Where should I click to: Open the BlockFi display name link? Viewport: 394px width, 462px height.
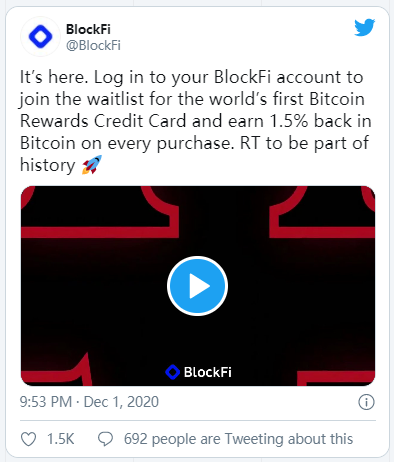click(x=88, y=29)
